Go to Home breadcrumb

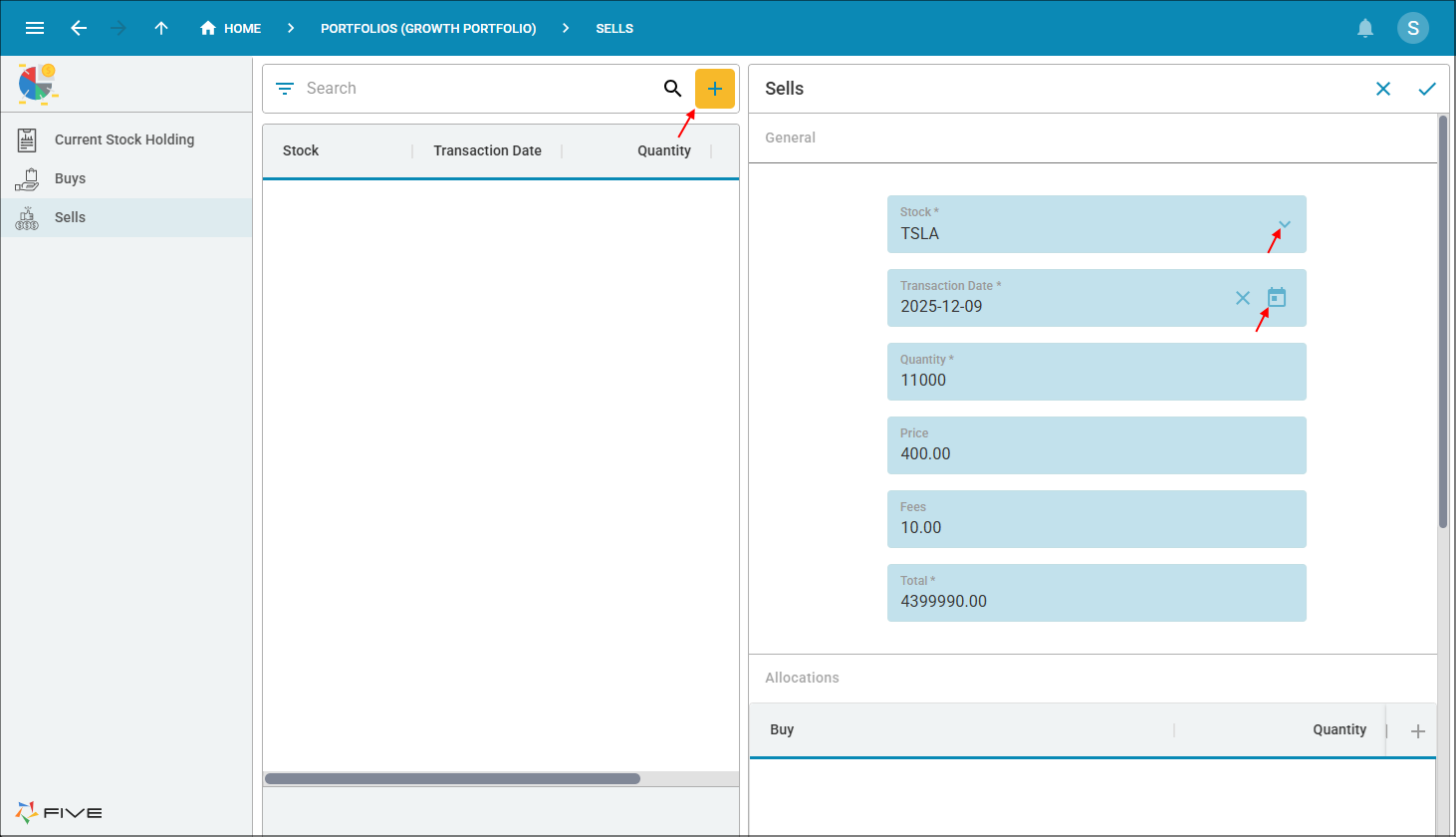click(x=230, y=28)
